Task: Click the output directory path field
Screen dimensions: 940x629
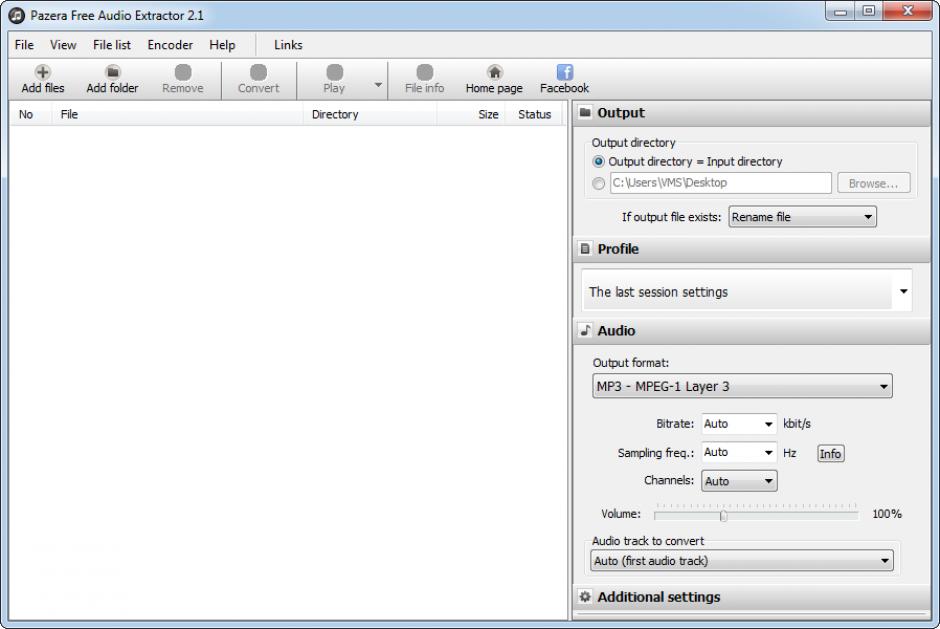Action: point(721,183)
